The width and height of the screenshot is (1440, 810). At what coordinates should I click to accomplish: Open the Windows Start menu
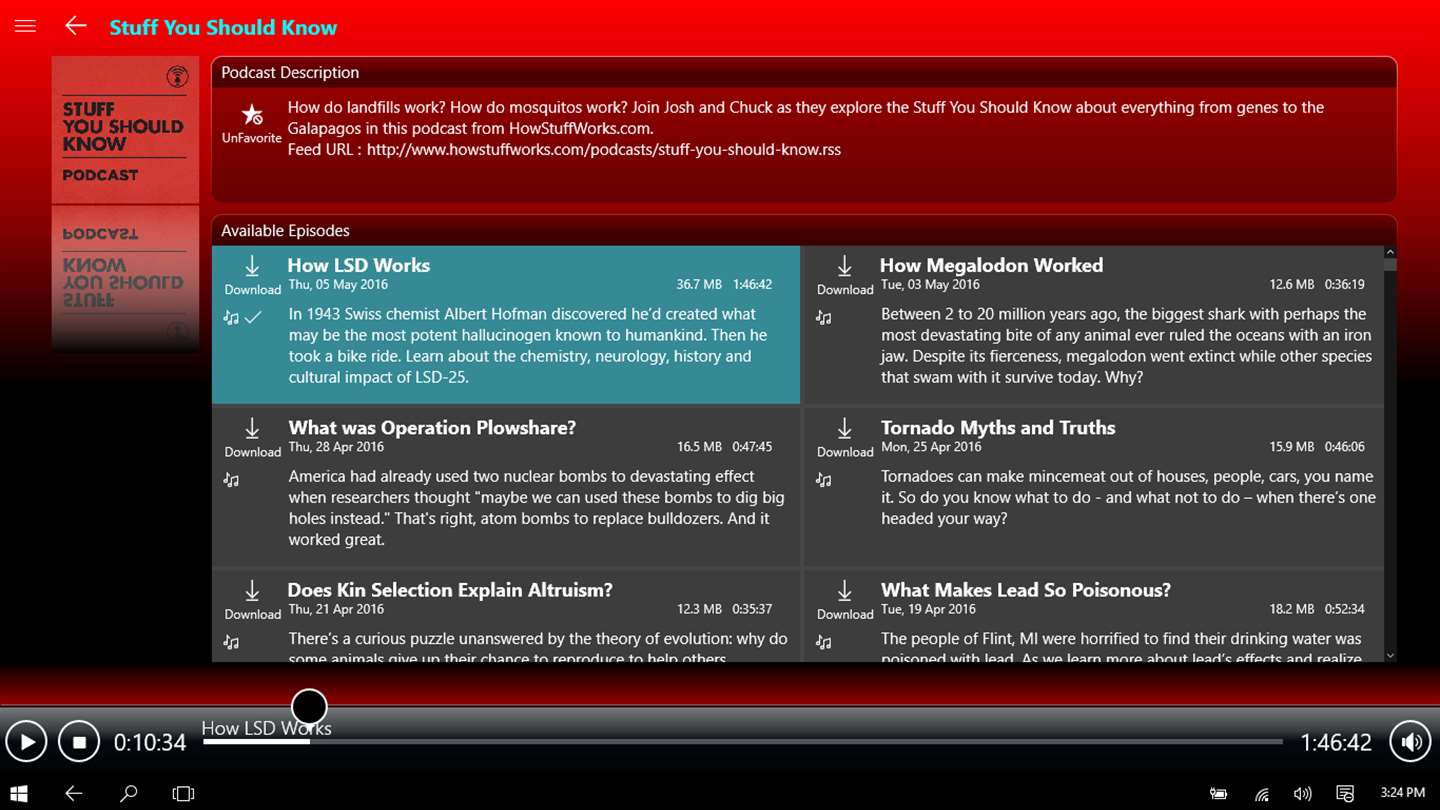pos(19,794)
